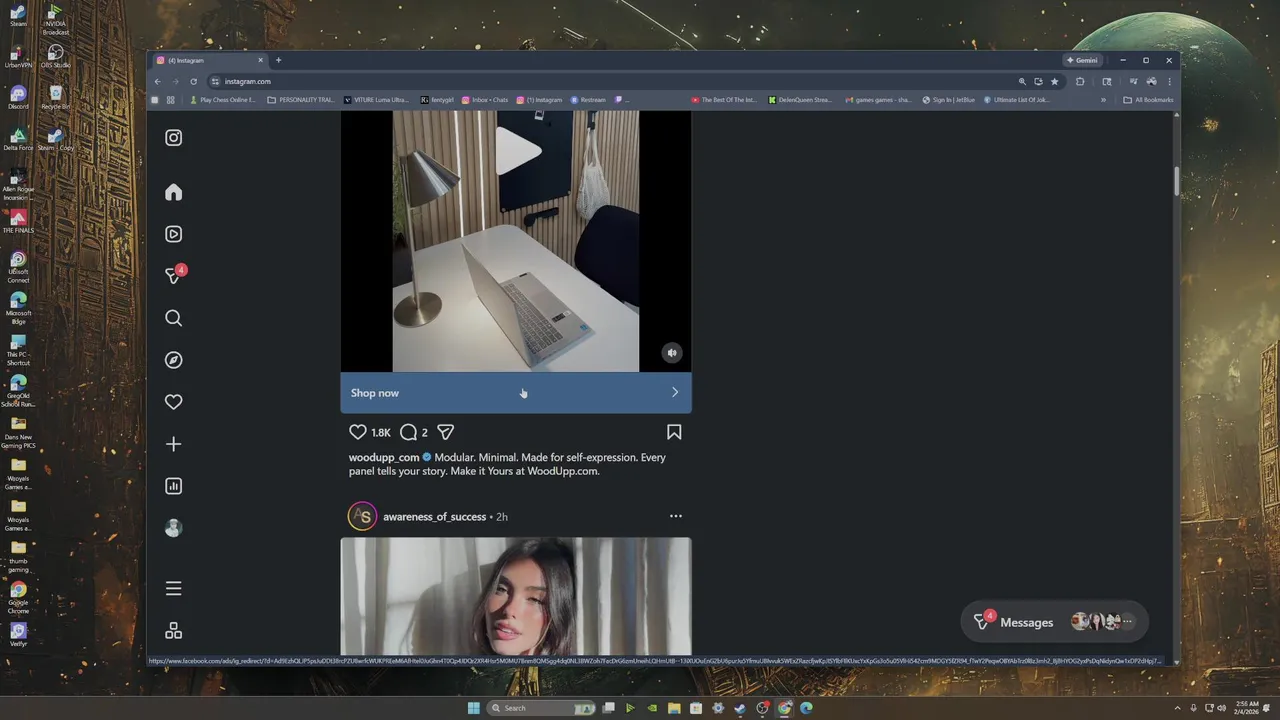
Task: Open direct messages icon in the sidebar
Action: [x=174, y=275]
